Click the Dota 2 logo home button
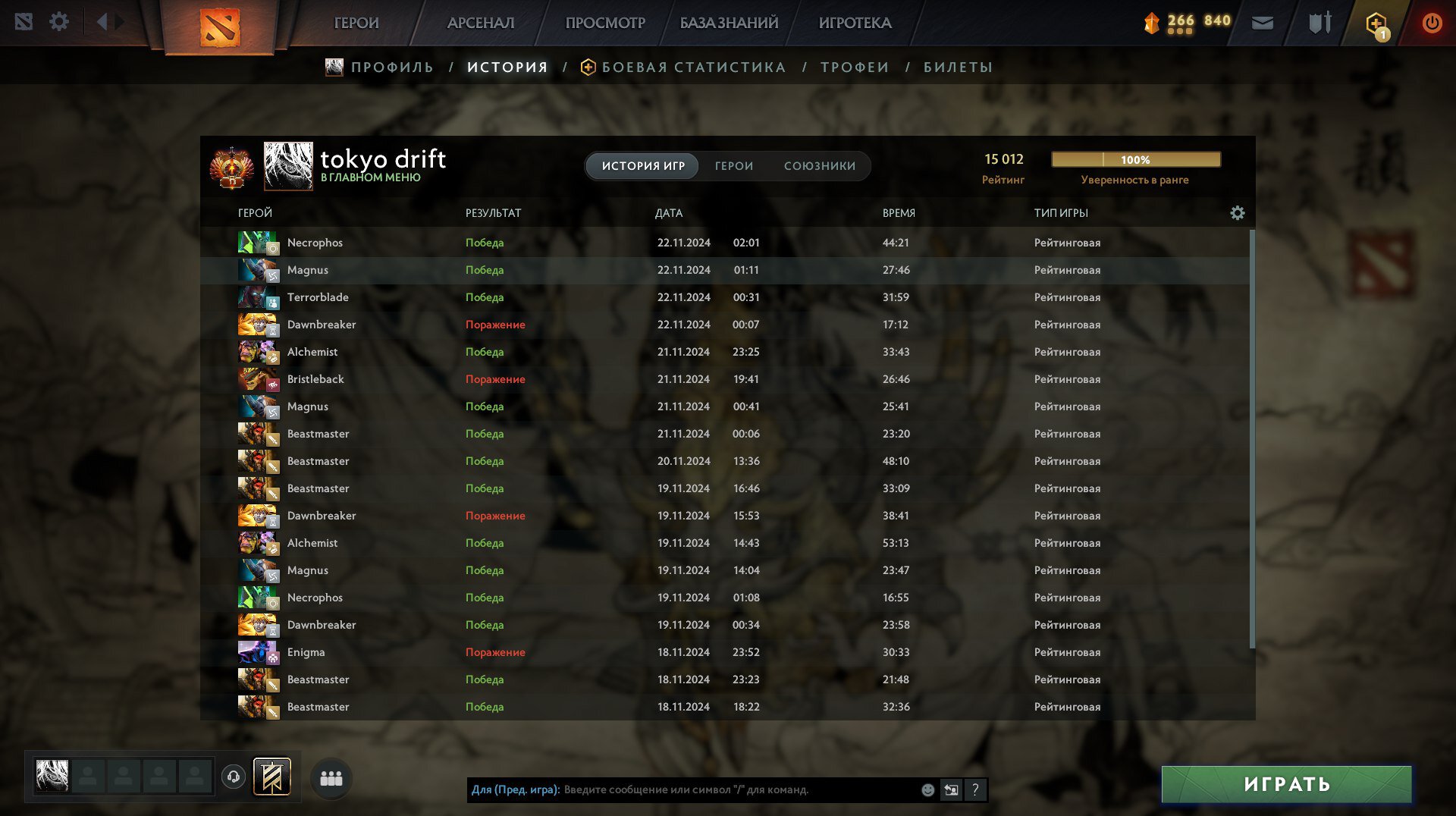Screen dimensions: 1456x816 (x=220, y=27)
